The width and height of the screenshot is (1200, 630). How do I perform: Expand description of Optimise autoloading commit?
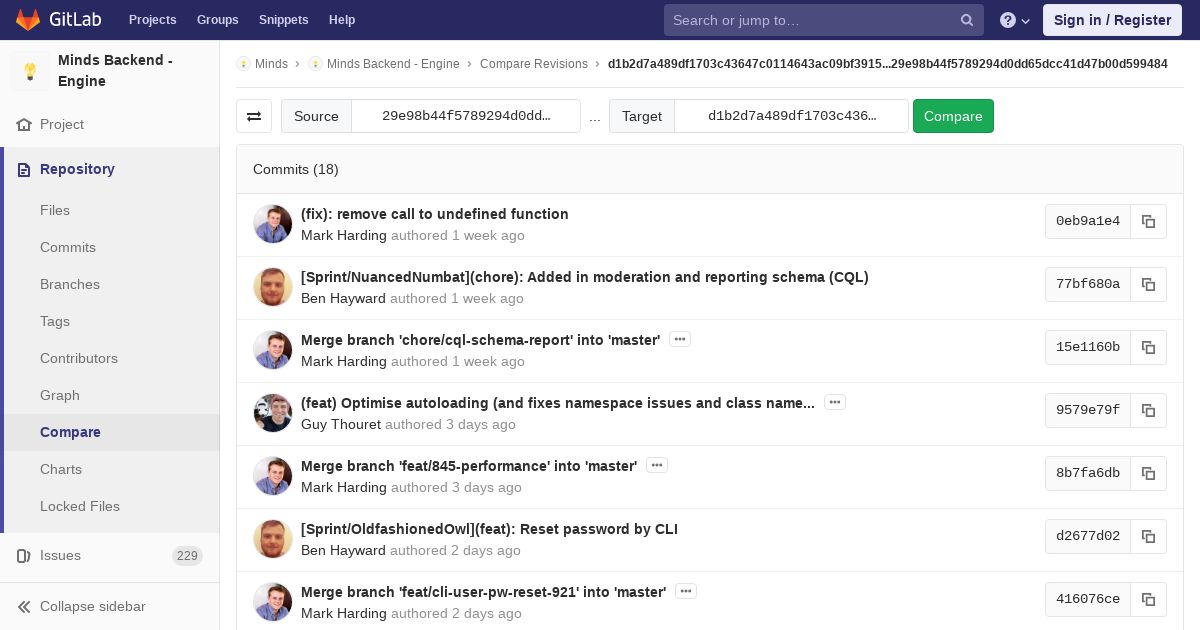(835, 402)
